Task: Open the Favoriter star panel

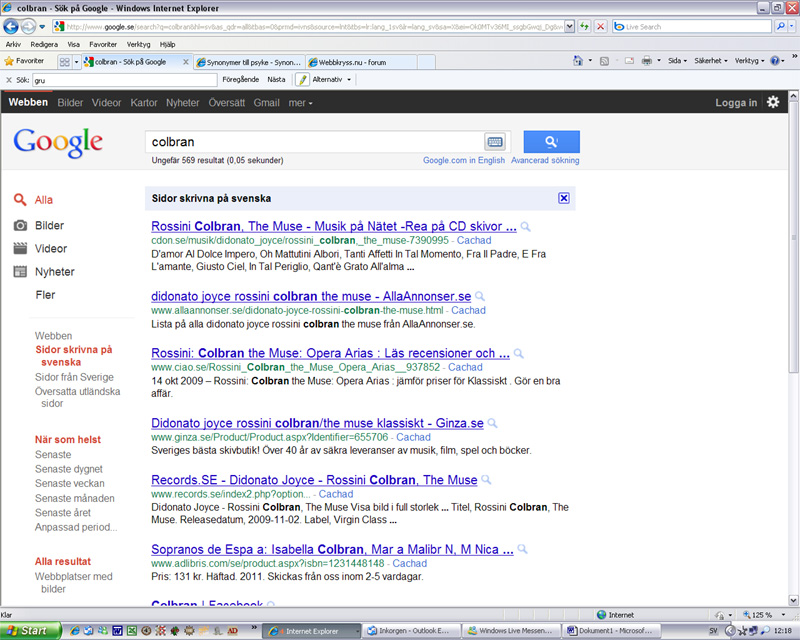Action: pos(25,61)
